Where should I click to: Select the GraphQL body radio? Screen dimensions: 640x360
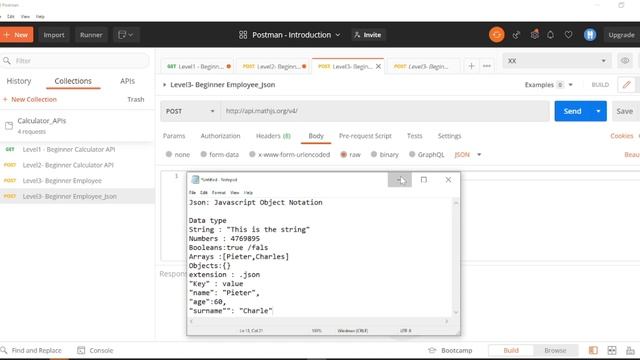(412, 154)
